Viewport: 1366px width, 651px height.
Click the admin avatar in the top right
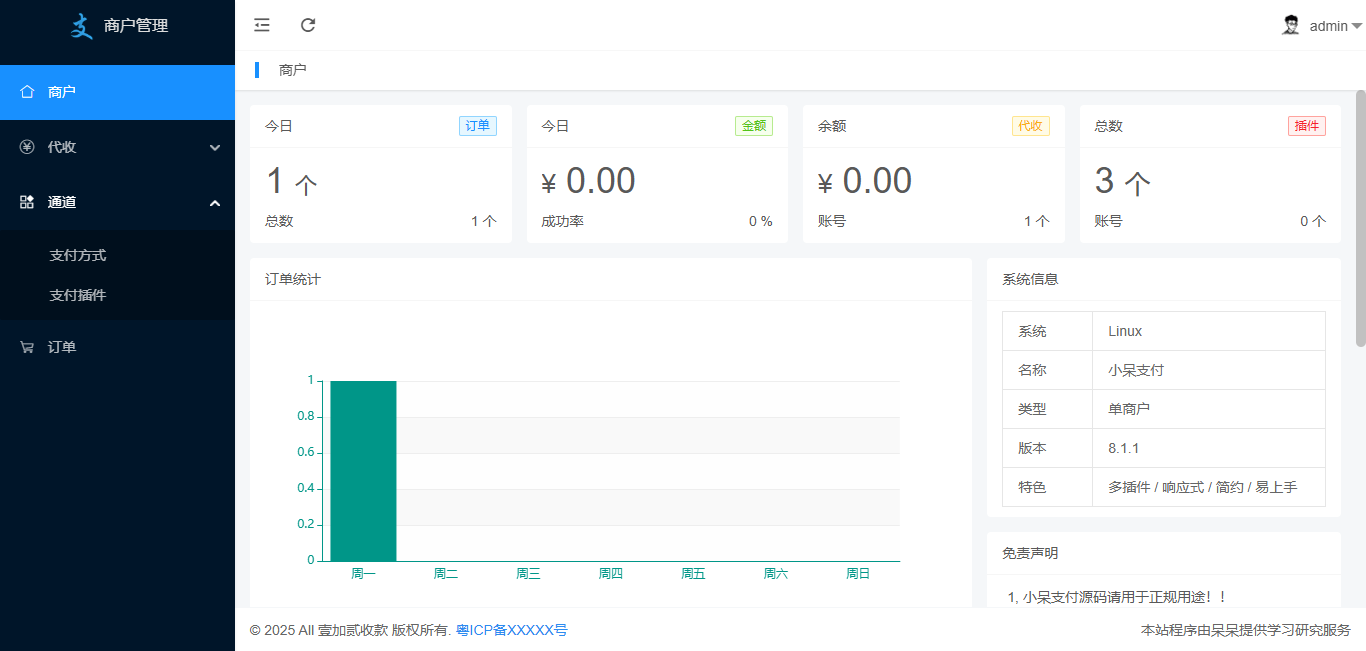click(x=1290, y=24)
